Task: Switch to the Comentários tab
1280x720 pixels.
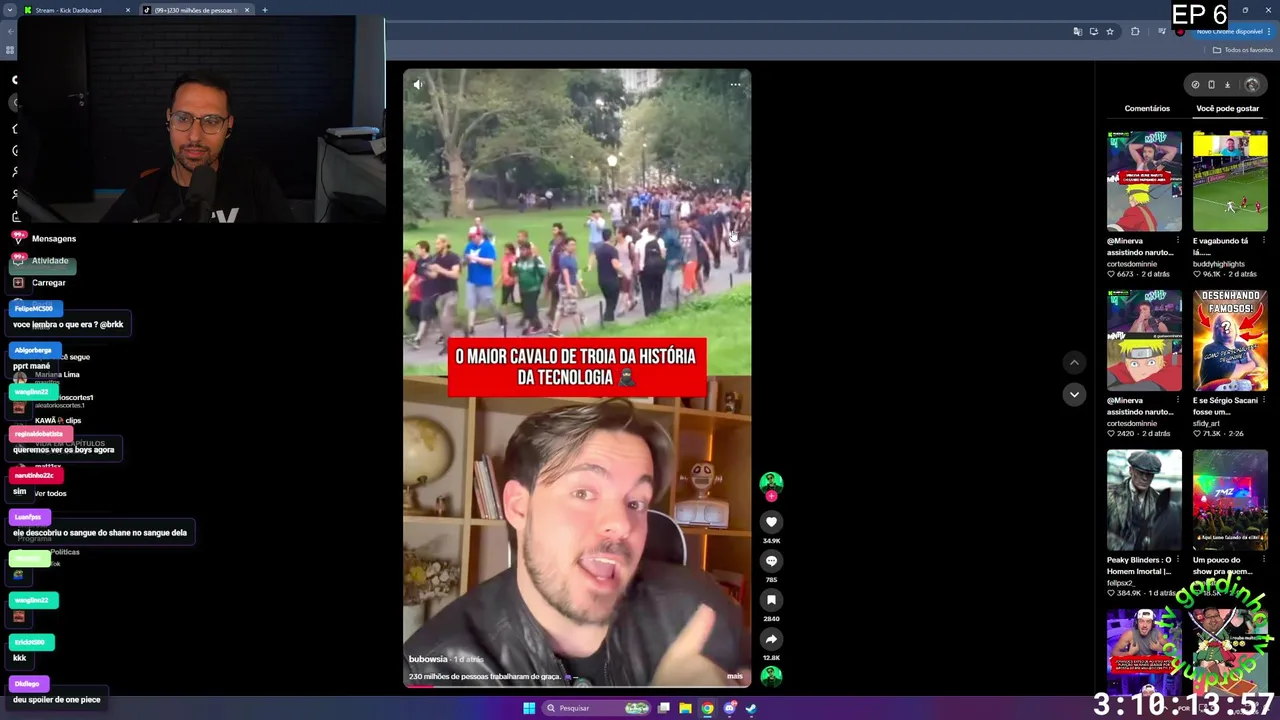Action: (1147, 109)
